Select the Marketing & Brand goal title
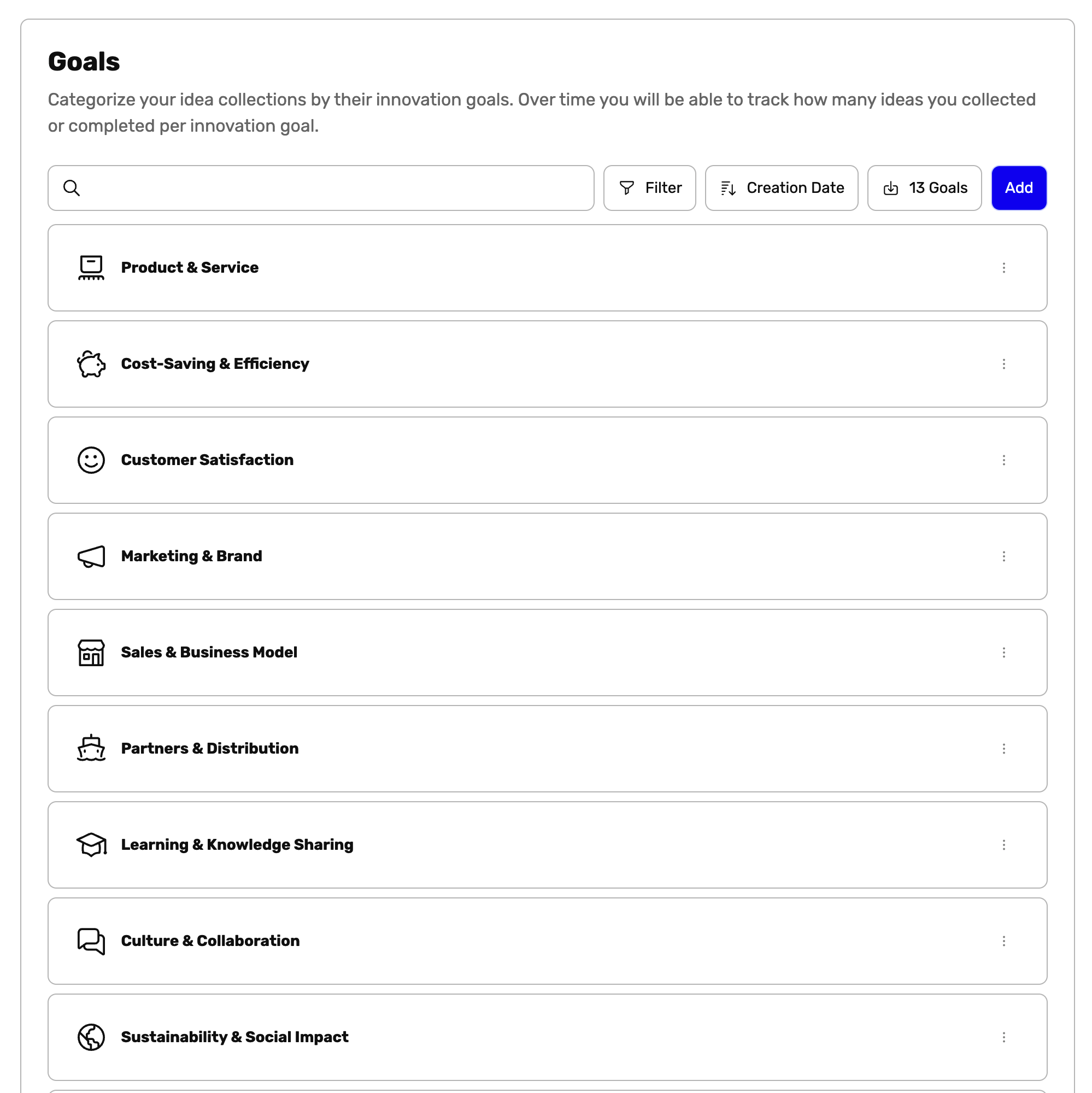This screenshot has width=1092, height=1093. [191, 556]
